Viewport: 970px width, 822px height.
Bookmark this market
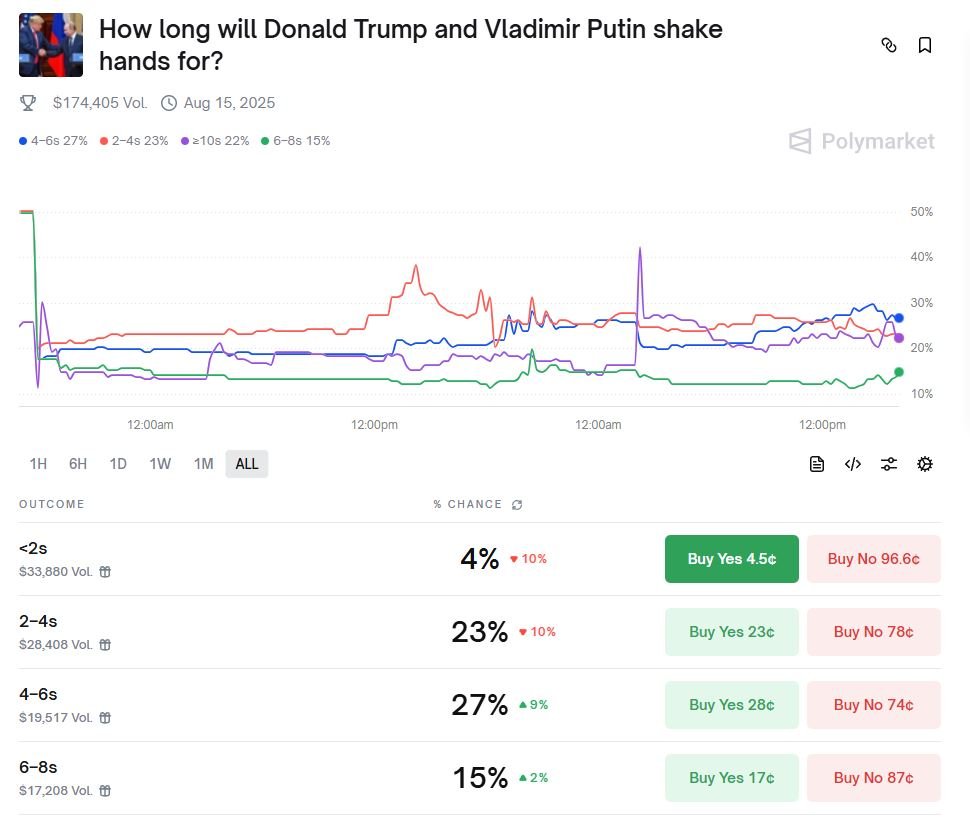(x=925, y=45)
